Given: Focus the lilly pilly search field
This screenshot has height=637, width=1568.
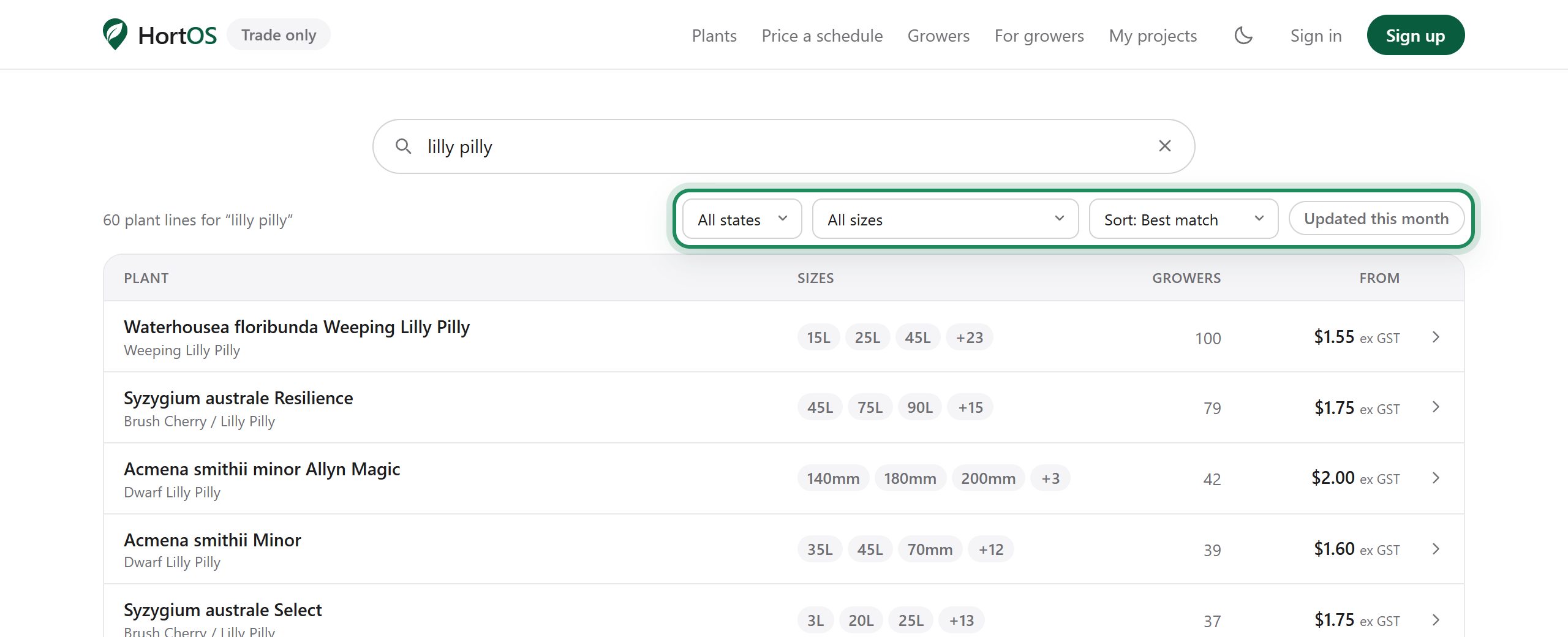Looking at the screenshot, I should 783,146.
